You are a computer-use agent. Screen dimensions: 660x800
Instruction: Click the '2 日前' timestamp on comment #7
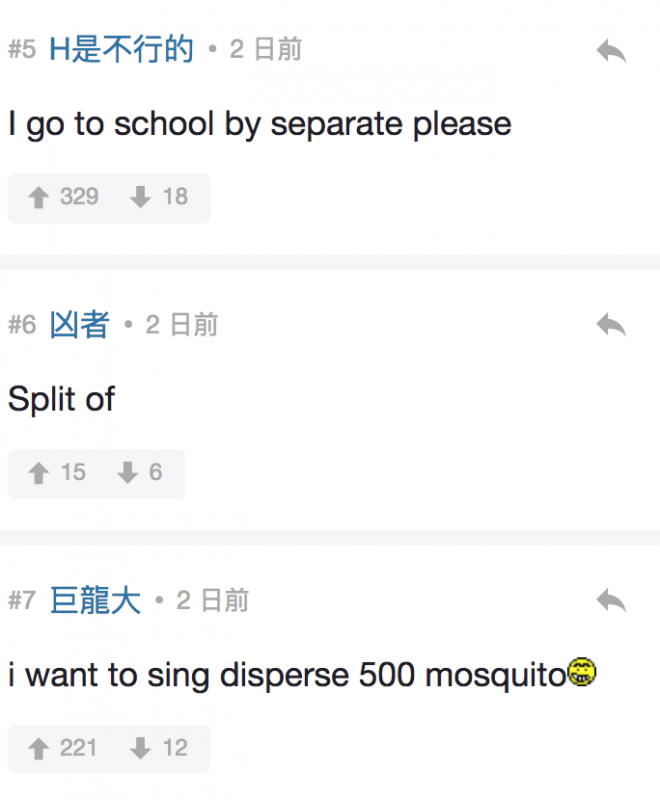212,601
